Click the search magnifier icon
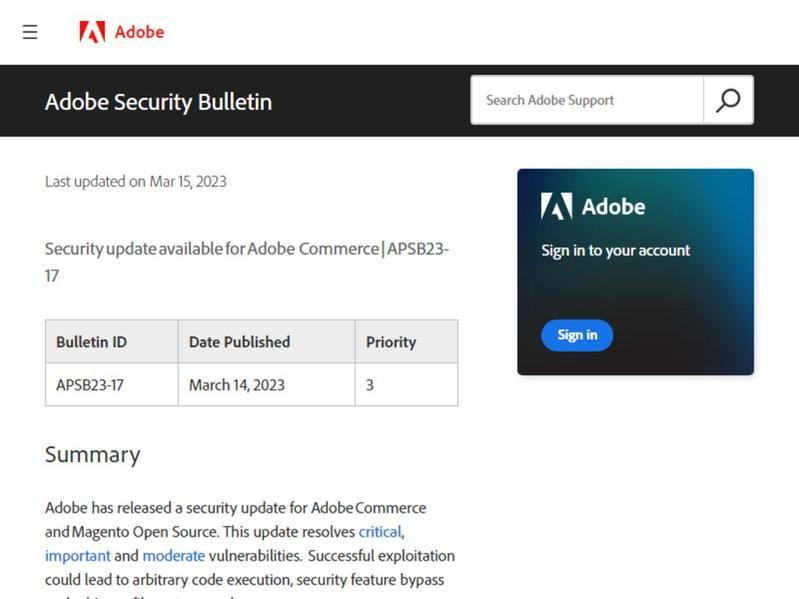This screenshot has height=599, width=799. [x=728, y=100]
